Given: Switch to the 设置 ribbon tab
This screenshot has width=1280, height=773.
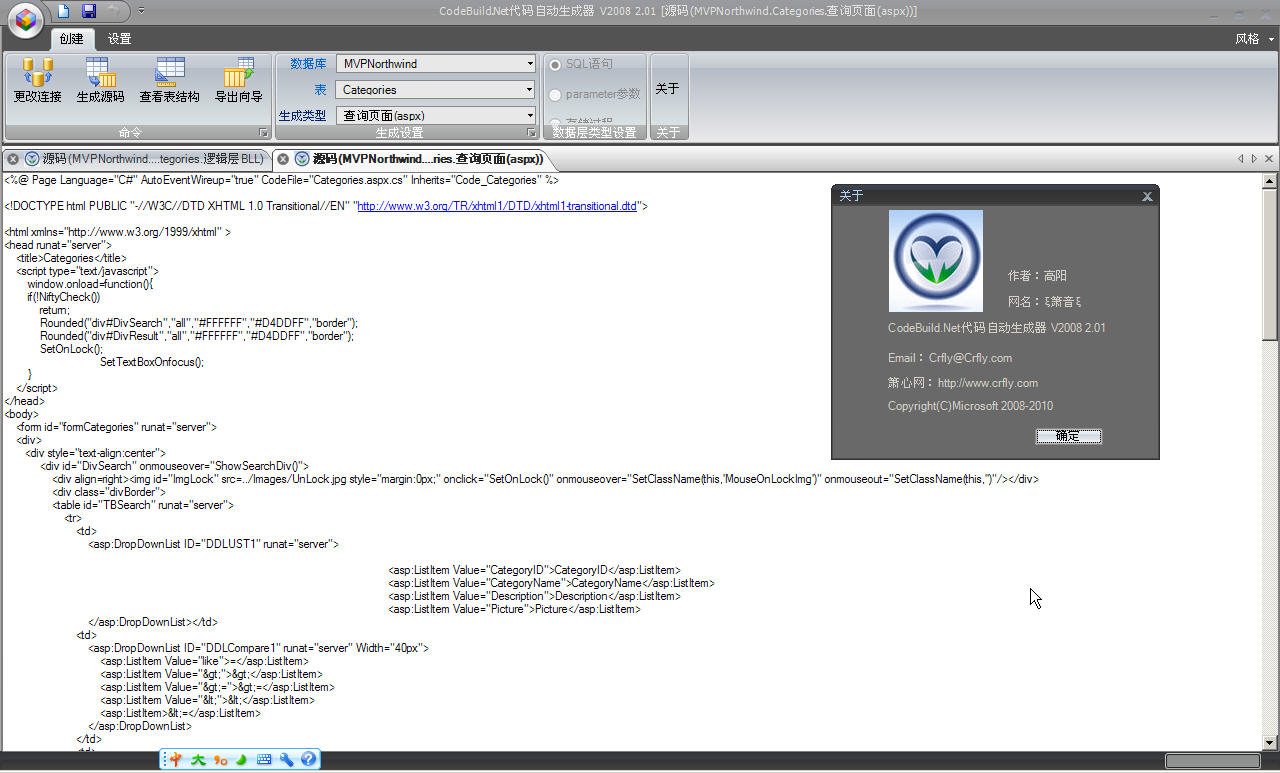Looking at the screenshot, I should point(119,39).
